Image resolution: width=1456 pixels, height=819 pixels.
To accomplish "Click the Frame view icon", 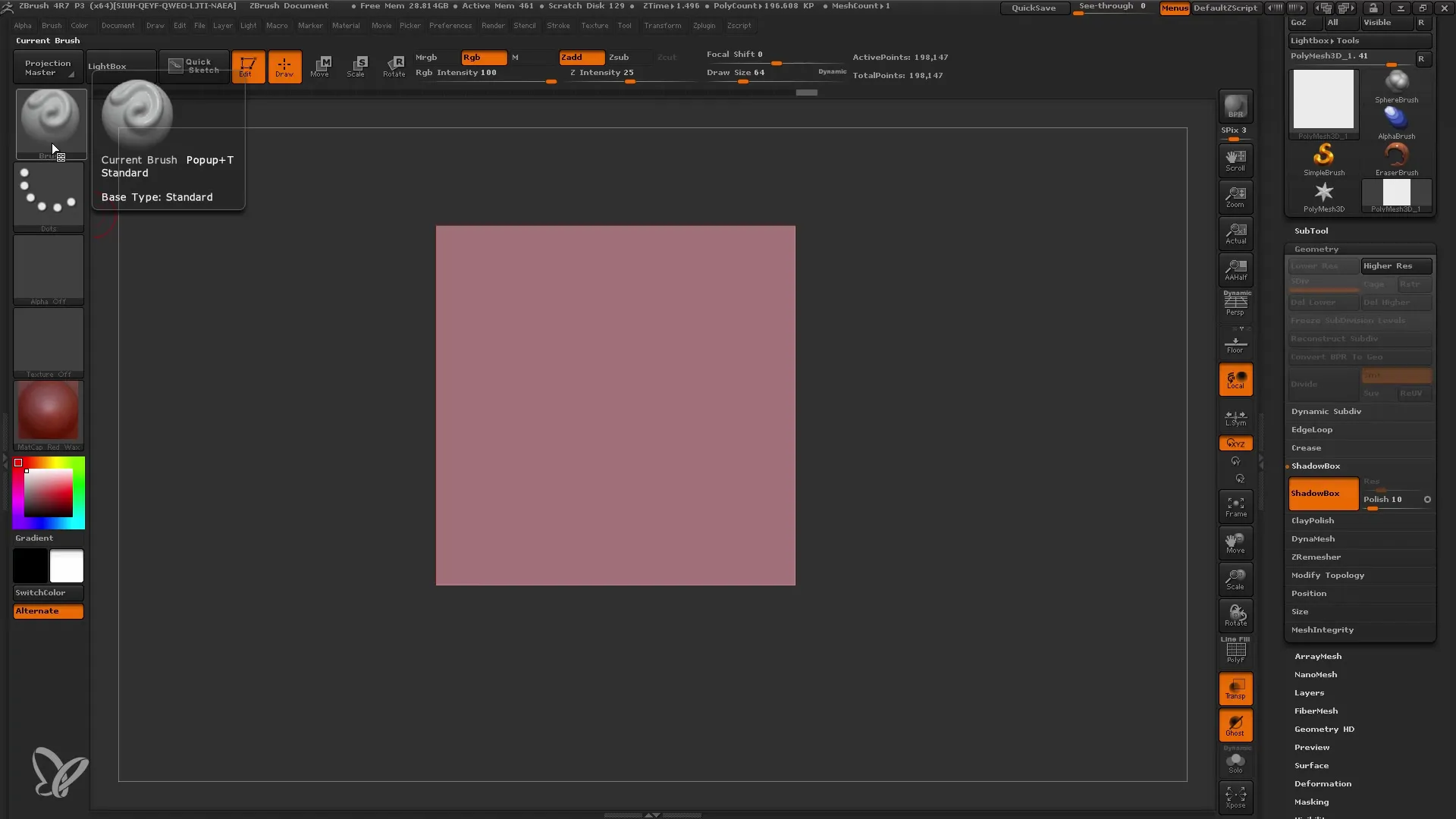I will [x=1236, y=506].
